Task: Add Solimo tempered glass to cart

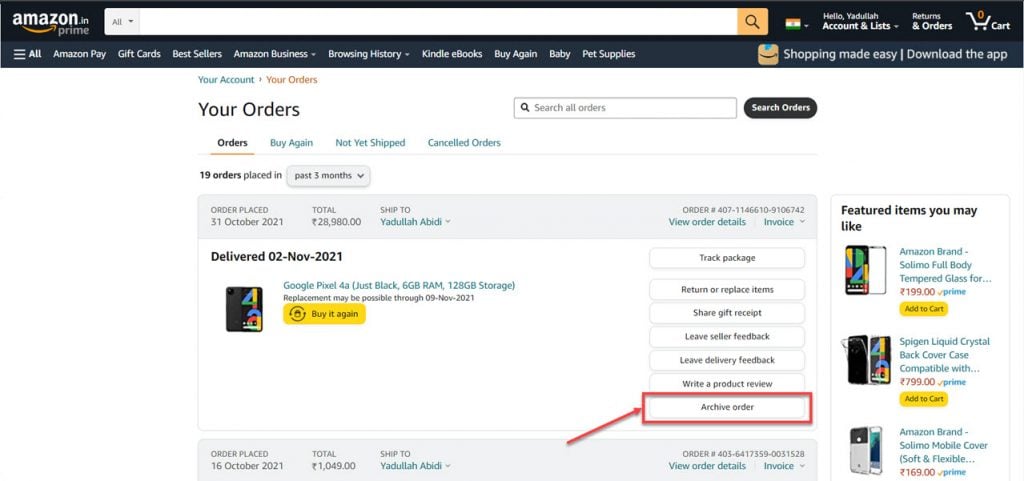Action: pos(923,309)
